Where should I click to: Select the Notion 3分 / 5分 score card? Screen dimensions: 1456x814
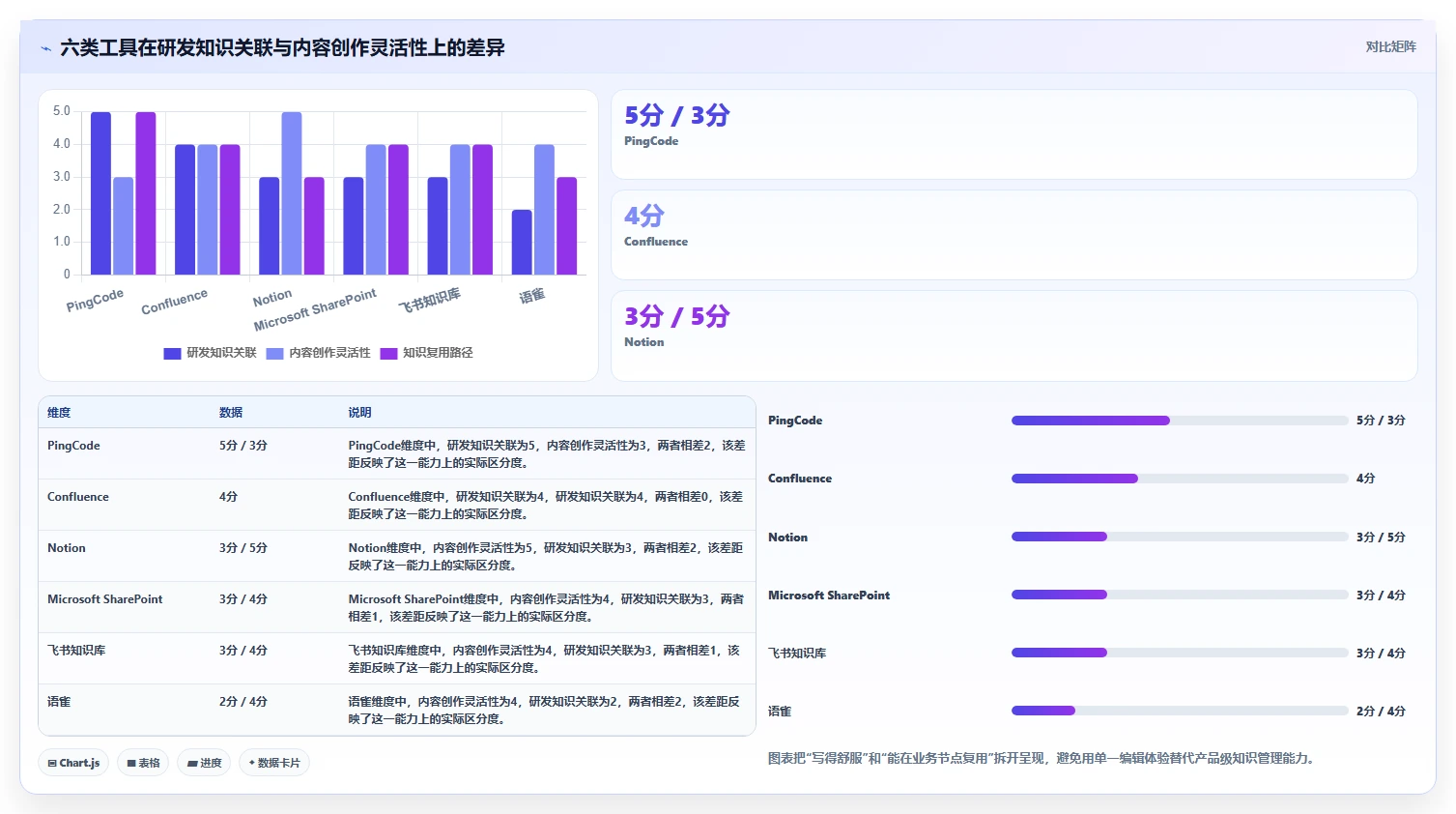pos(1014,335)
